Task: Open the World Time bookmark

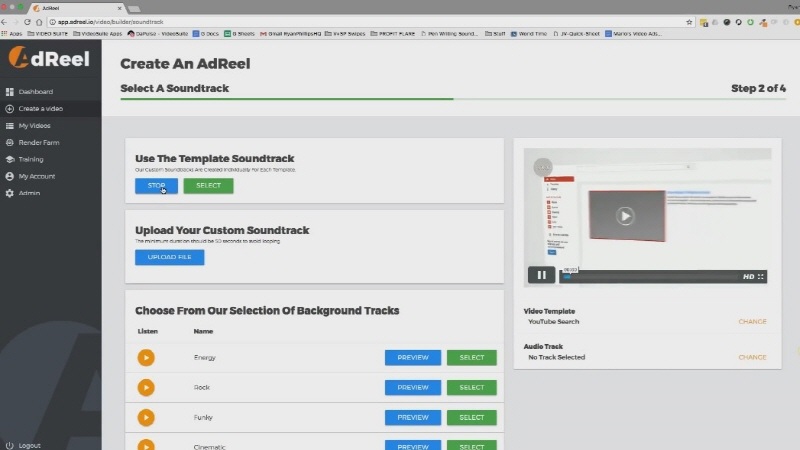Action: tap(529, 34)
